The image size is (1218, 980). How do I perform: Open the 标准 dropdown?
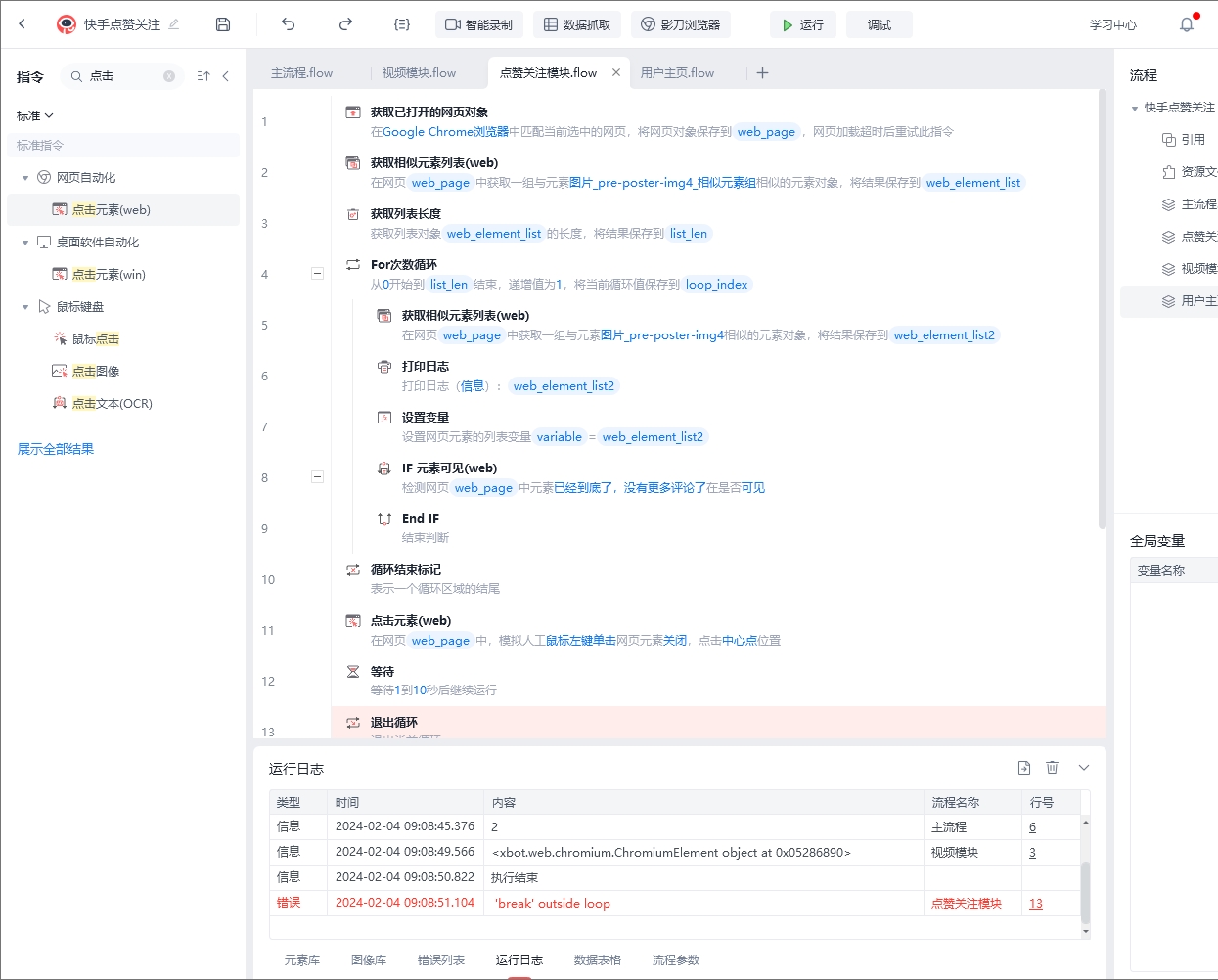tap(35, 115)
